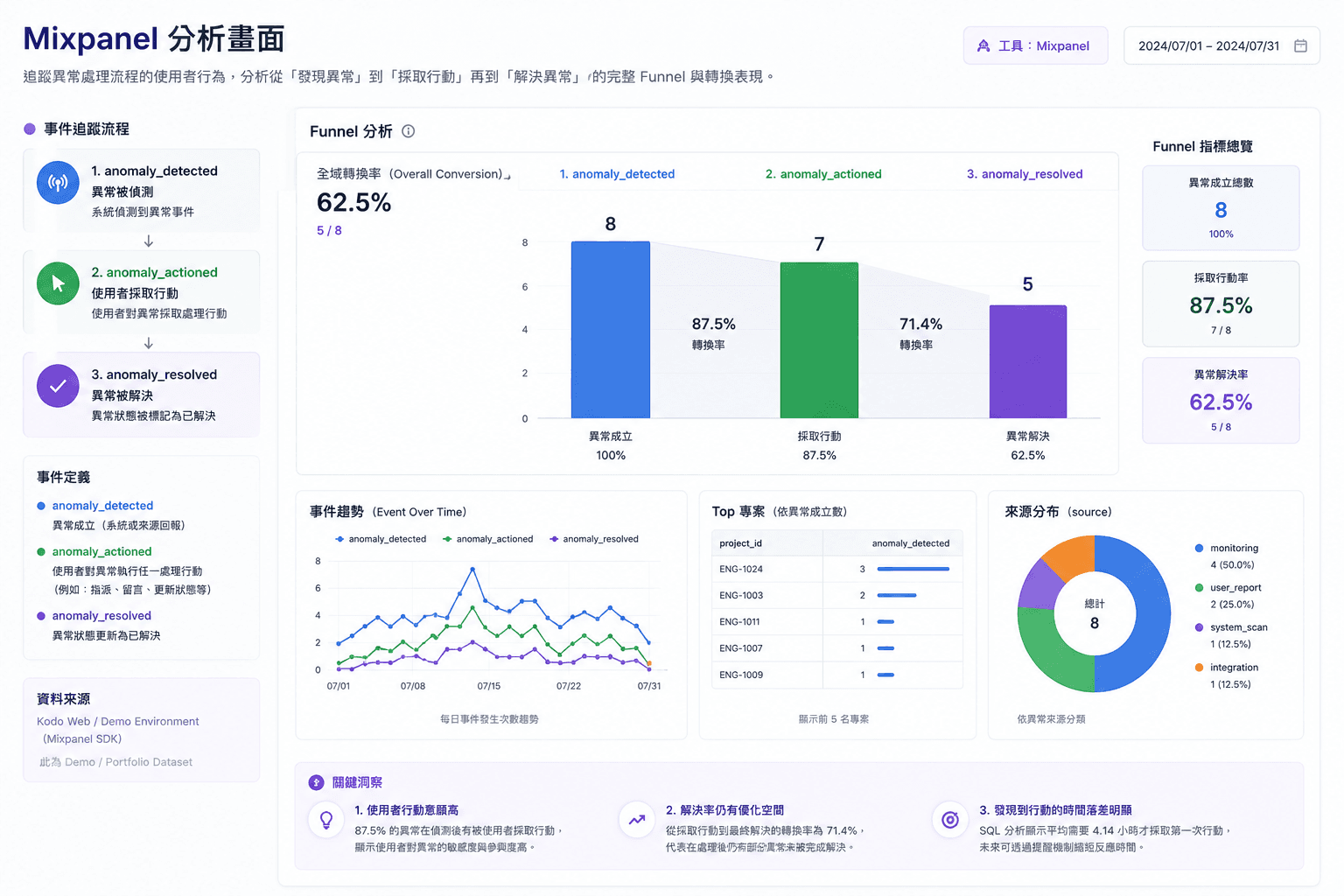Select the ENG-1007 project row
Screen dimensions: 1344x896
pos(836,648)
